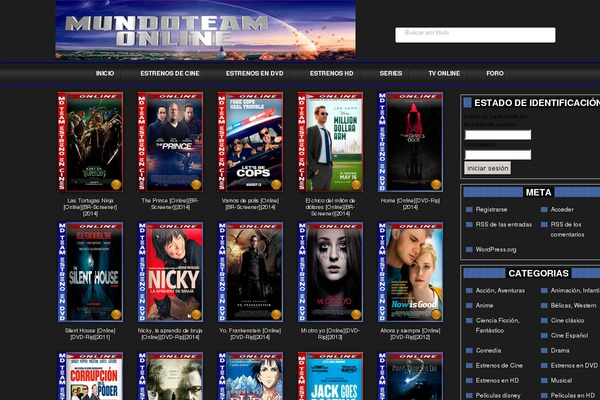Open the Acceder link
Image resolution: width=600 pixels, height=400 pixels.
[562, 209]
